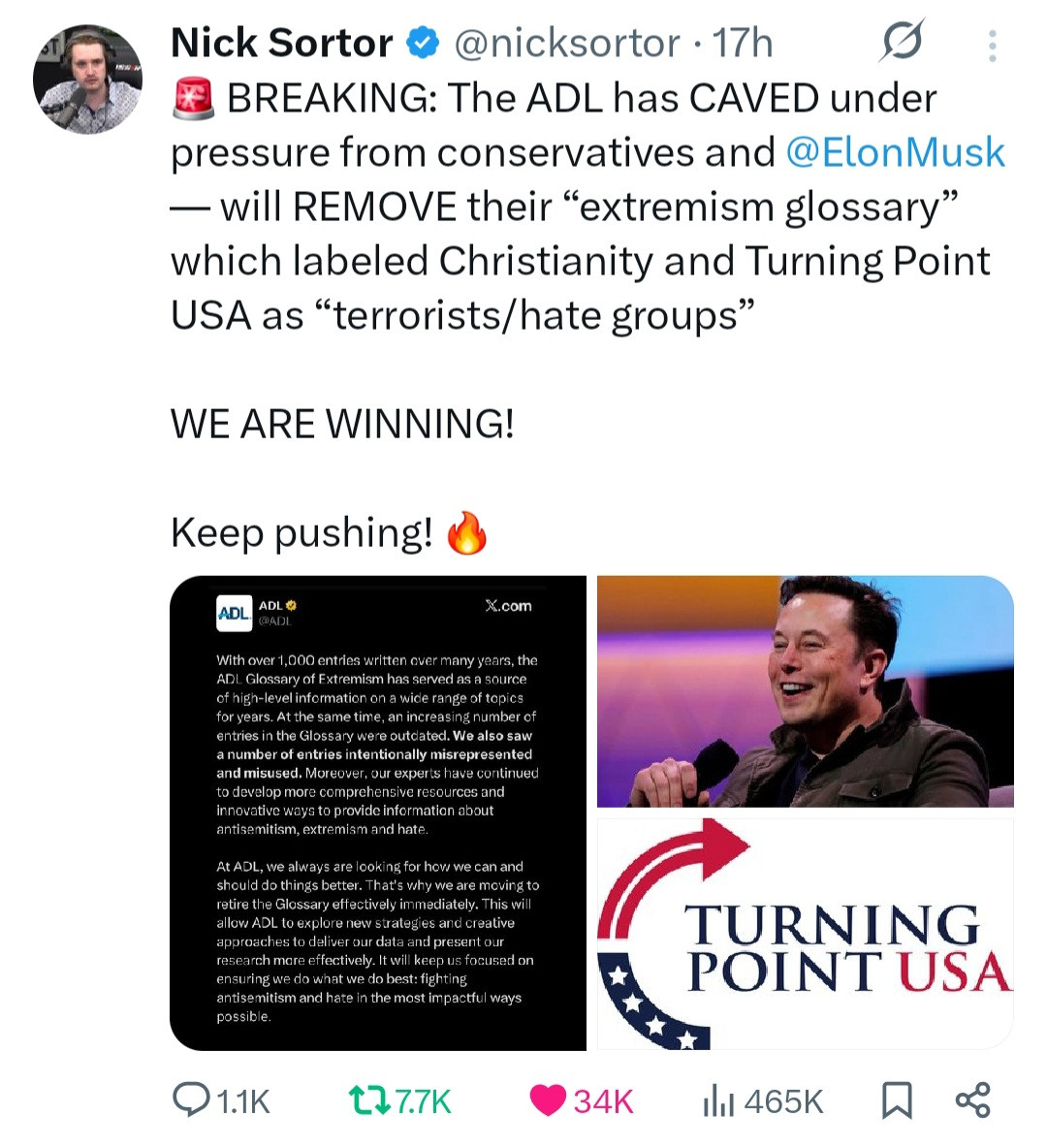The width and height of the screenshot is (1047, 1148).
Task: Click the blue verified checkmark badge
Action: click(x=423, y=44)
